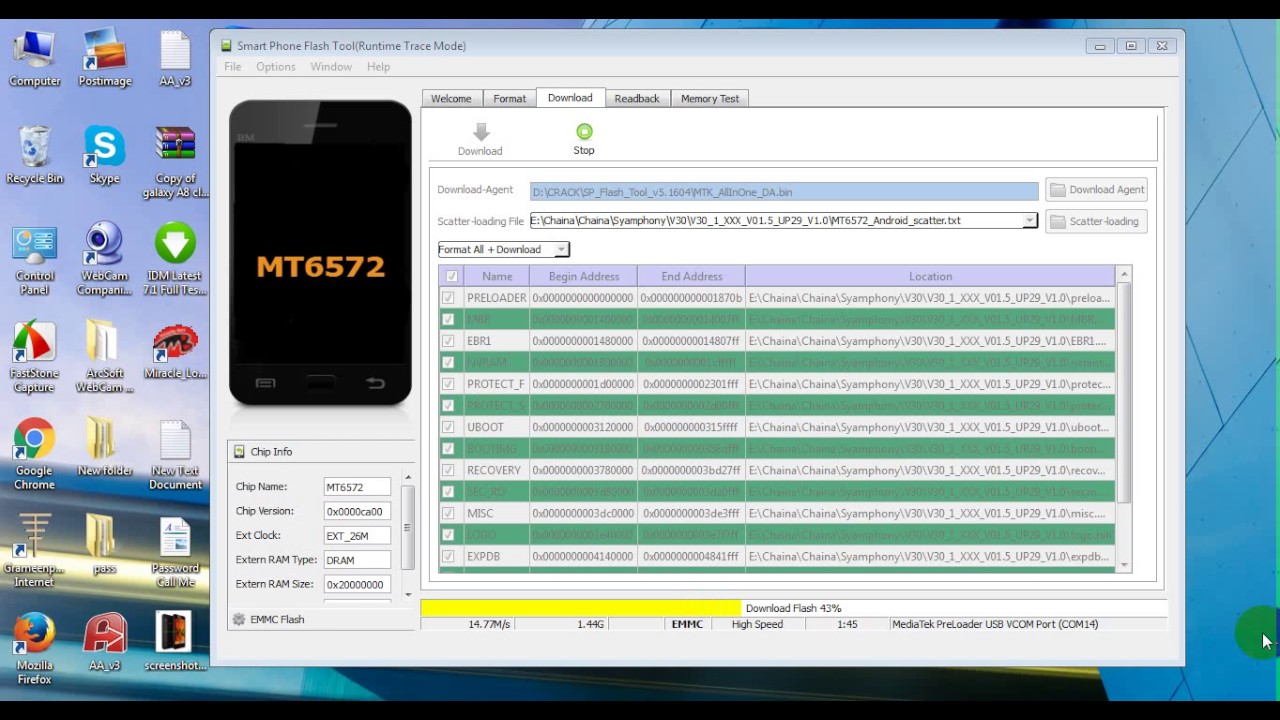The height and width of the screenshot is (720, 1280).
Task: Click the Download Flash progress bar
Action: [x=794, y=608]
